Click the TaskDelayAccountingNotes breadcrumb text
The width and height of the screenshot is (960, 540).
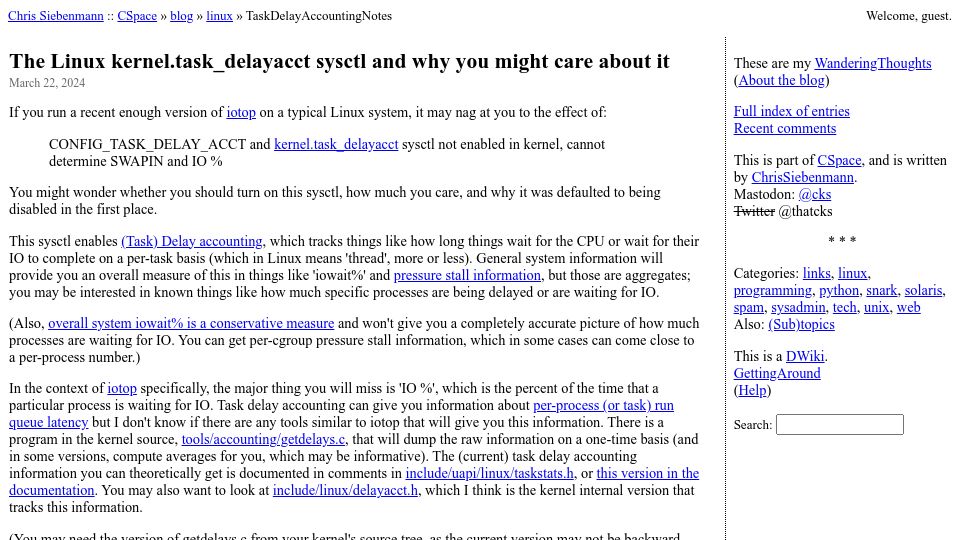coord(318,16)
